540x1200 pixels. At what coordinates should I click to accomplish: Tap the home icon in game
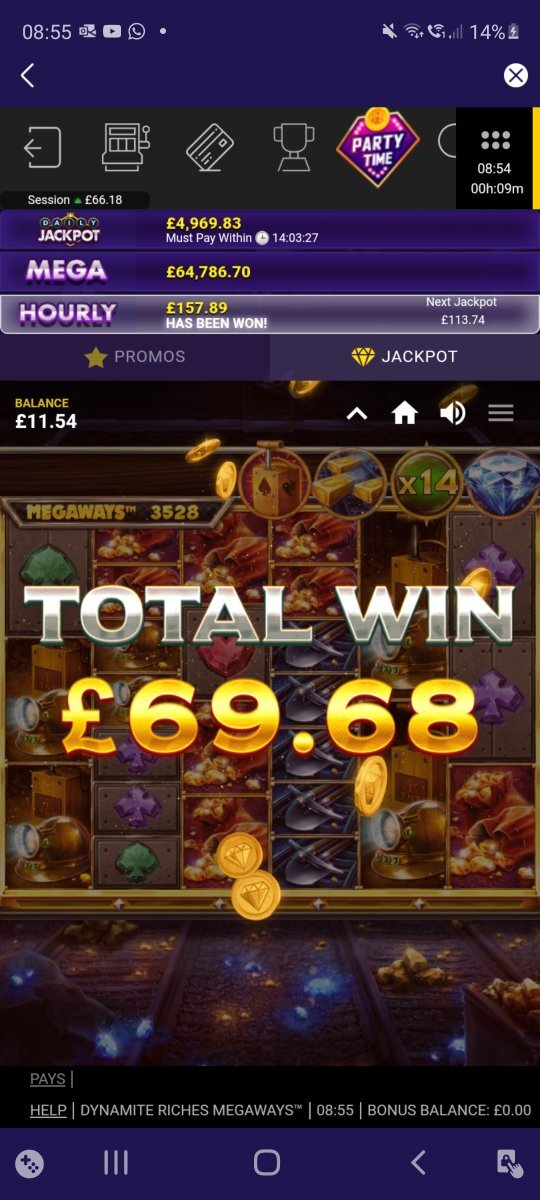(404, 413)
